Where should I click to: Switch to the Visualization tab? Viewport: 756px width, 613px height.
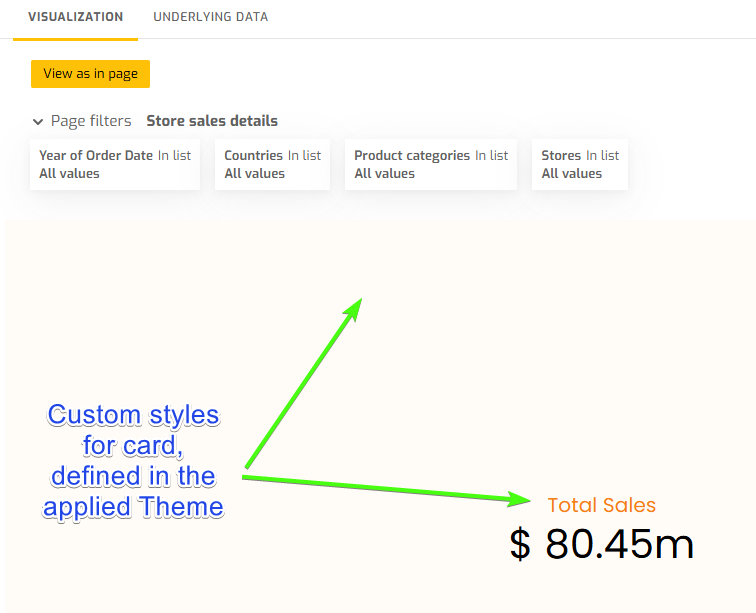pos(76,17)
